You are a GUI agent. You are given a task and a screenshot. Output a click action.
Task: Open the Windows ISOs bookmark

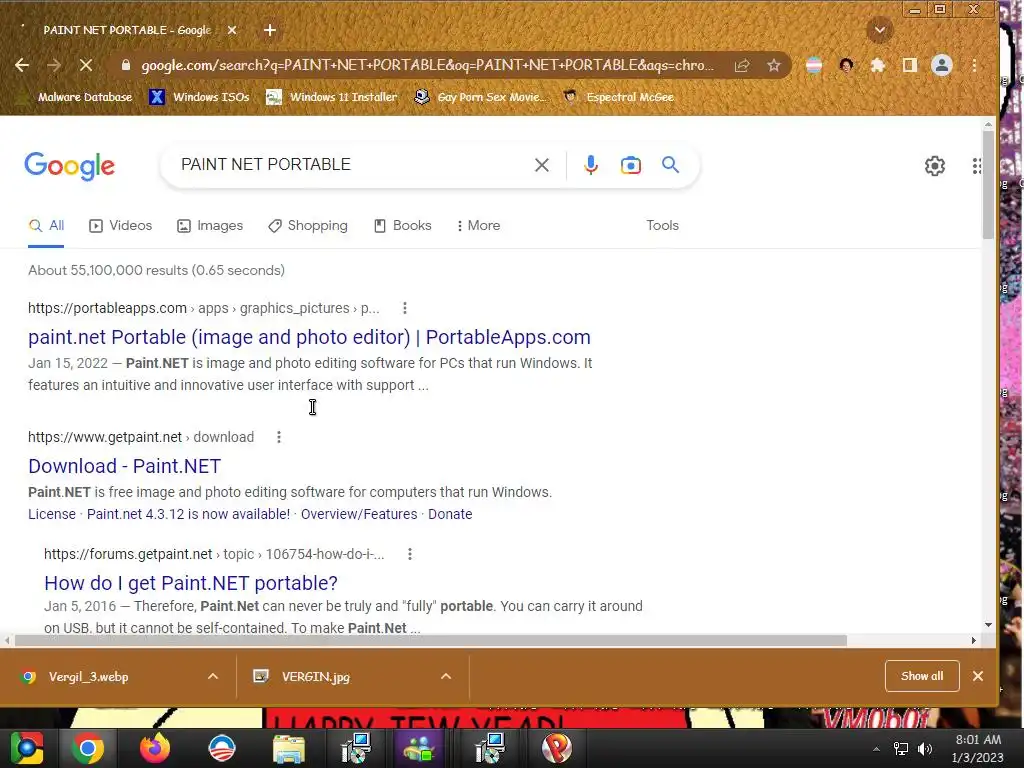(x=199, y=97)
